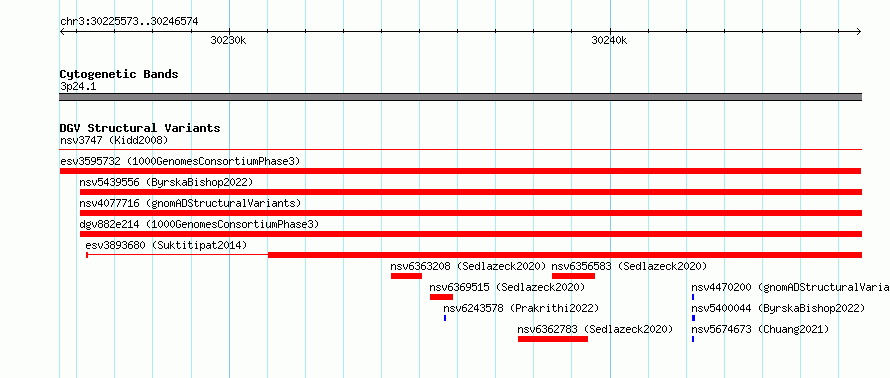Viewport: 890px width, 378px height.
Task: Click the nsv6369515 (Sedlazeck2020) label
Action: (507, 287)
